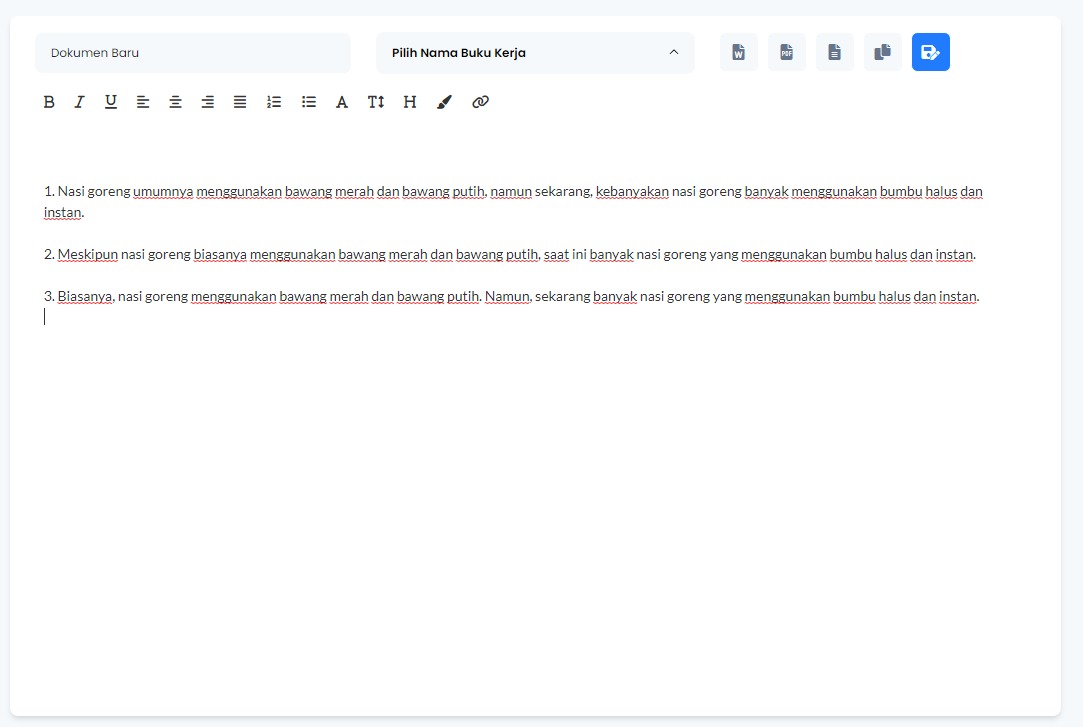
Task: Export the document as Word
Action: [739, 53]
